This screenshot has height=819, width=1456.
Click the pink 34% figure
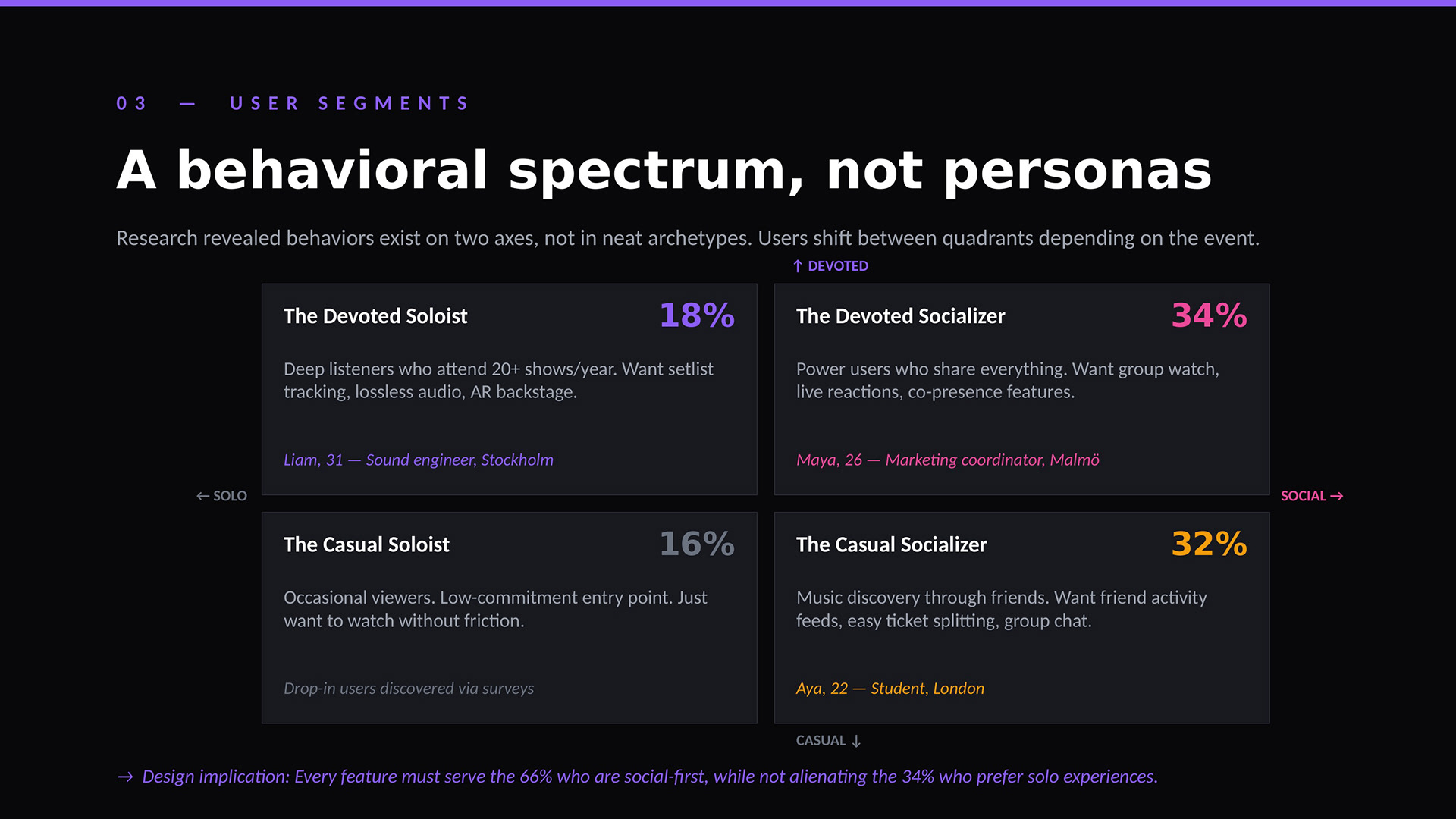[1209, 315]
